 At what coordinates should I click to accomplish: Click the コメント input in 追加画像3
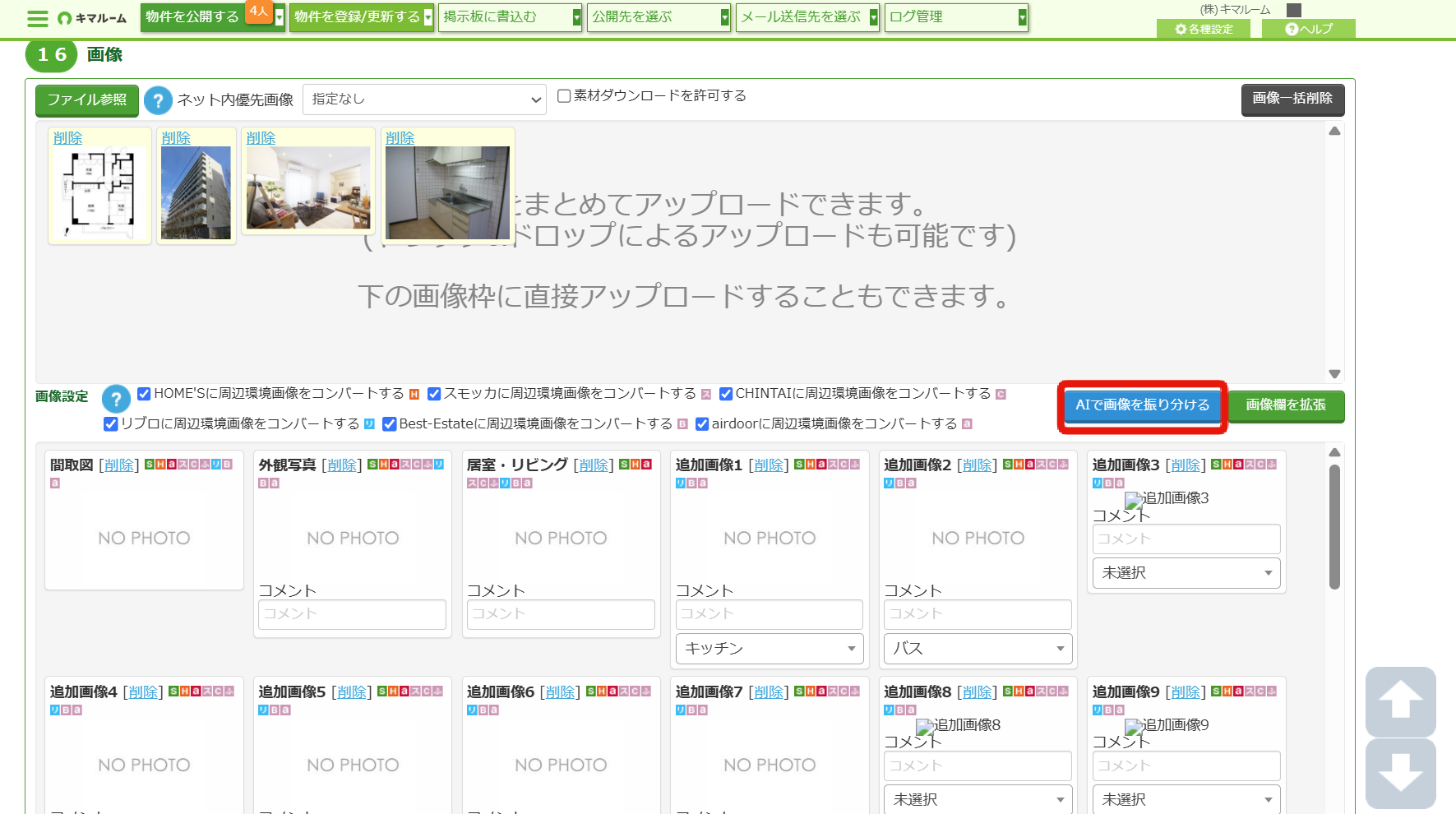[x=1186, y=539]
